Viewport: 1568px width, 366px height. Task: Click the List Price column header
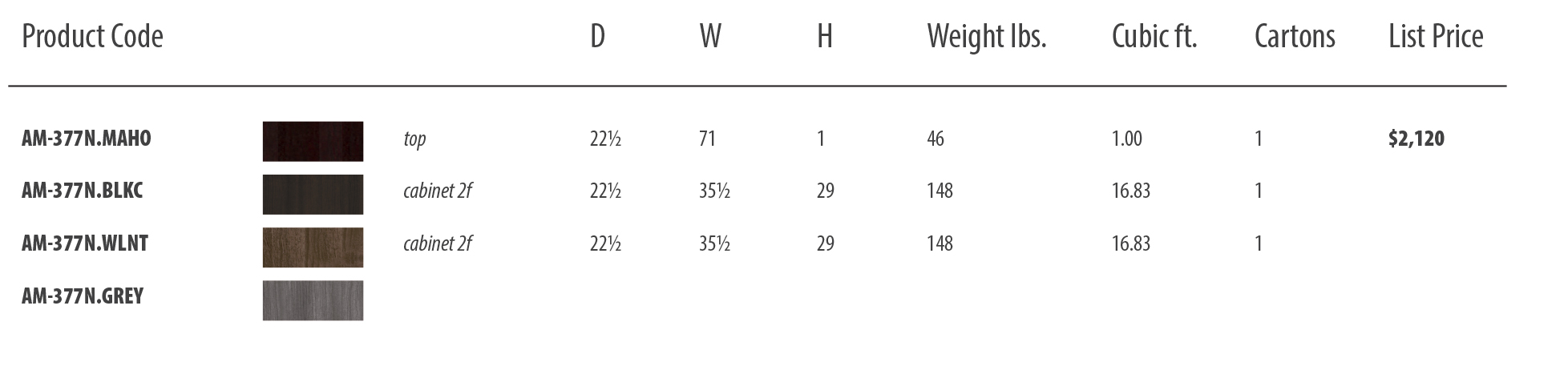point(1436,36)
